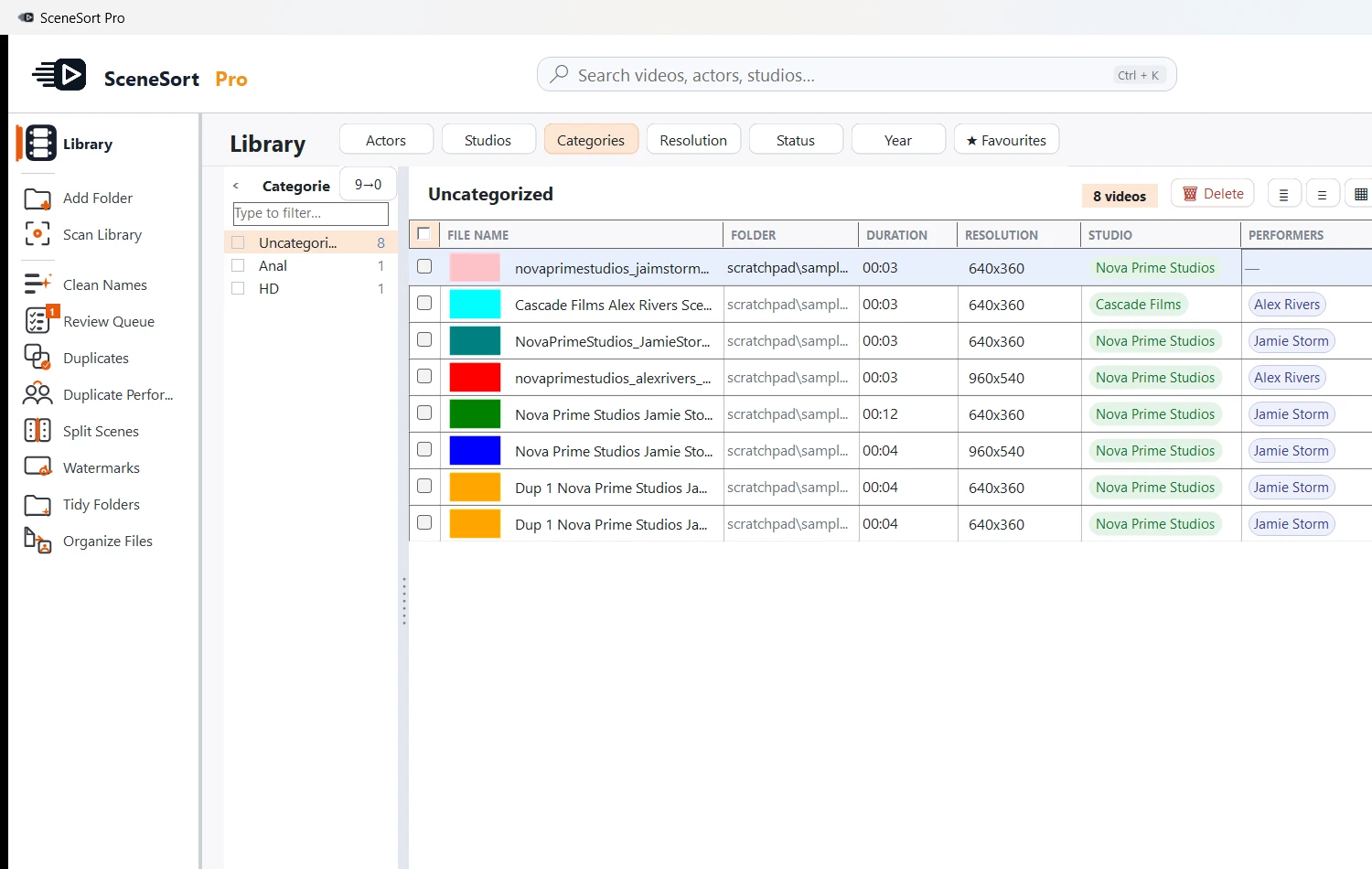The image size is (1372, 869).
Task: Switch to compact list view icon
Action: click(x=1322, y=194)
